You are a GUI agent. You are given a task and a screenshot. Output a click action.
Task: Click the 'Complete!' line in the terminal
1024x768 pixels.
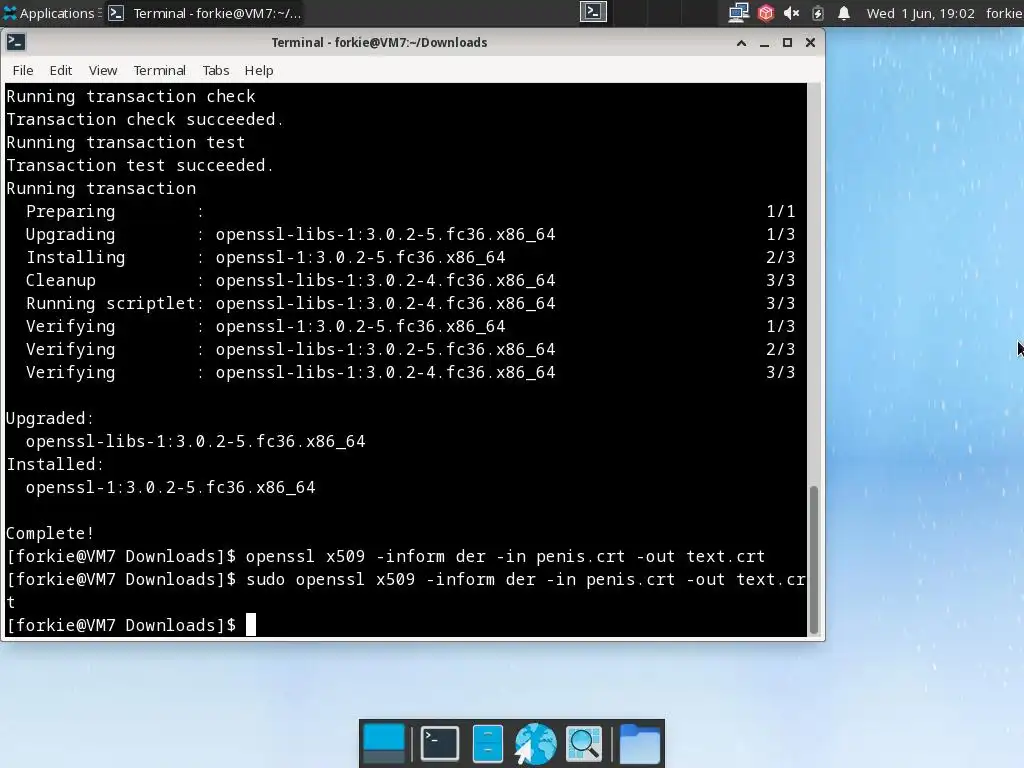50,534
